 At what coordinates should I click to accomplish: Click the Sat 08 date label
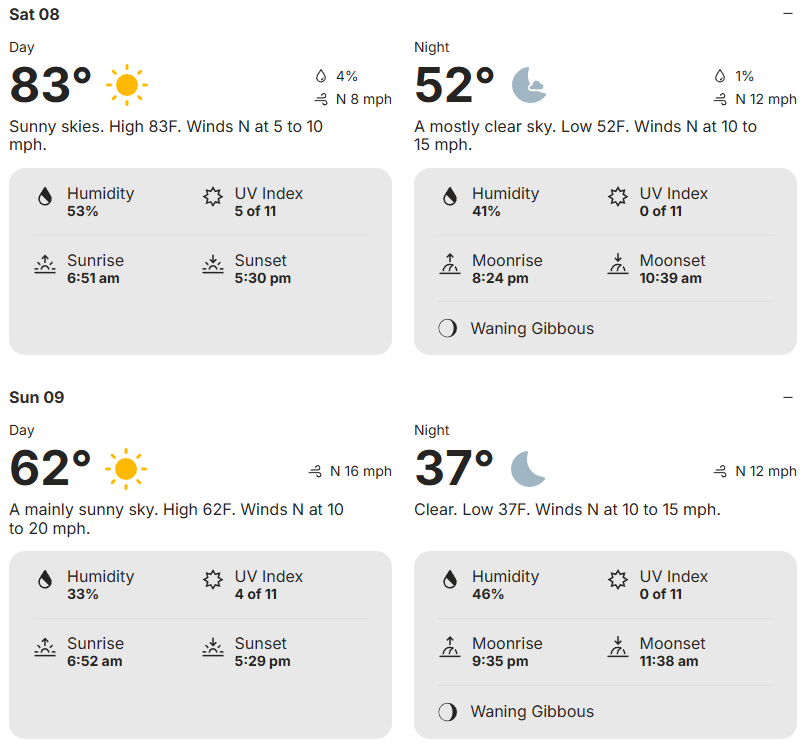[x=34, y=15]
